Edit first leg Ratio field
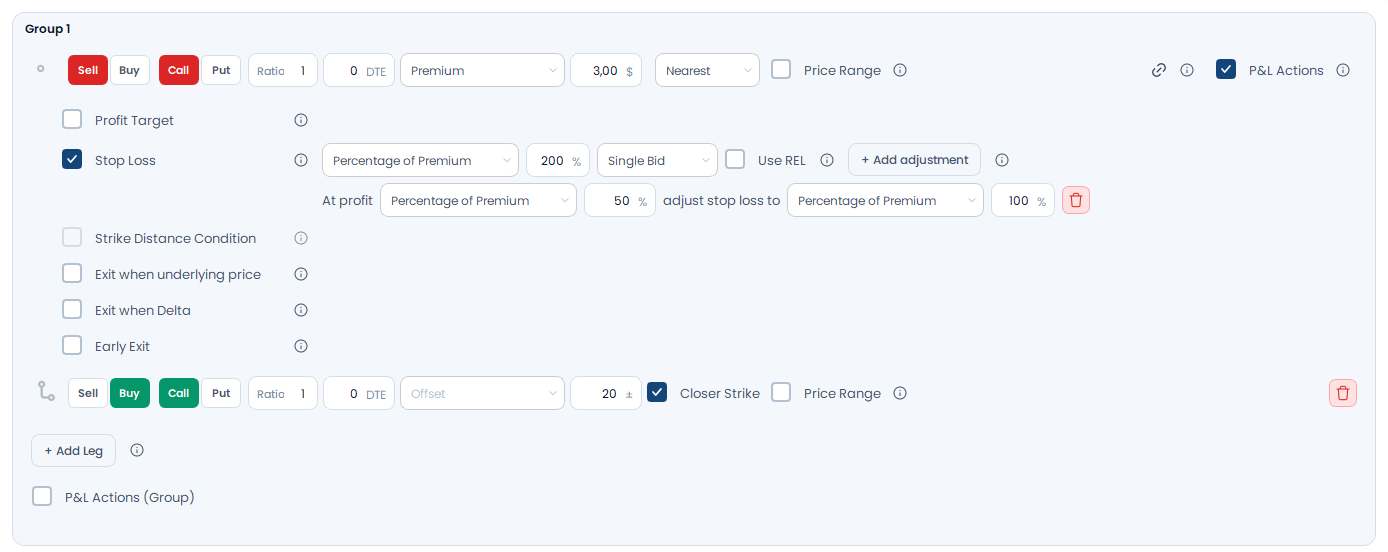This screenshot has height=552, width=1388. click(x=283, y=70)
